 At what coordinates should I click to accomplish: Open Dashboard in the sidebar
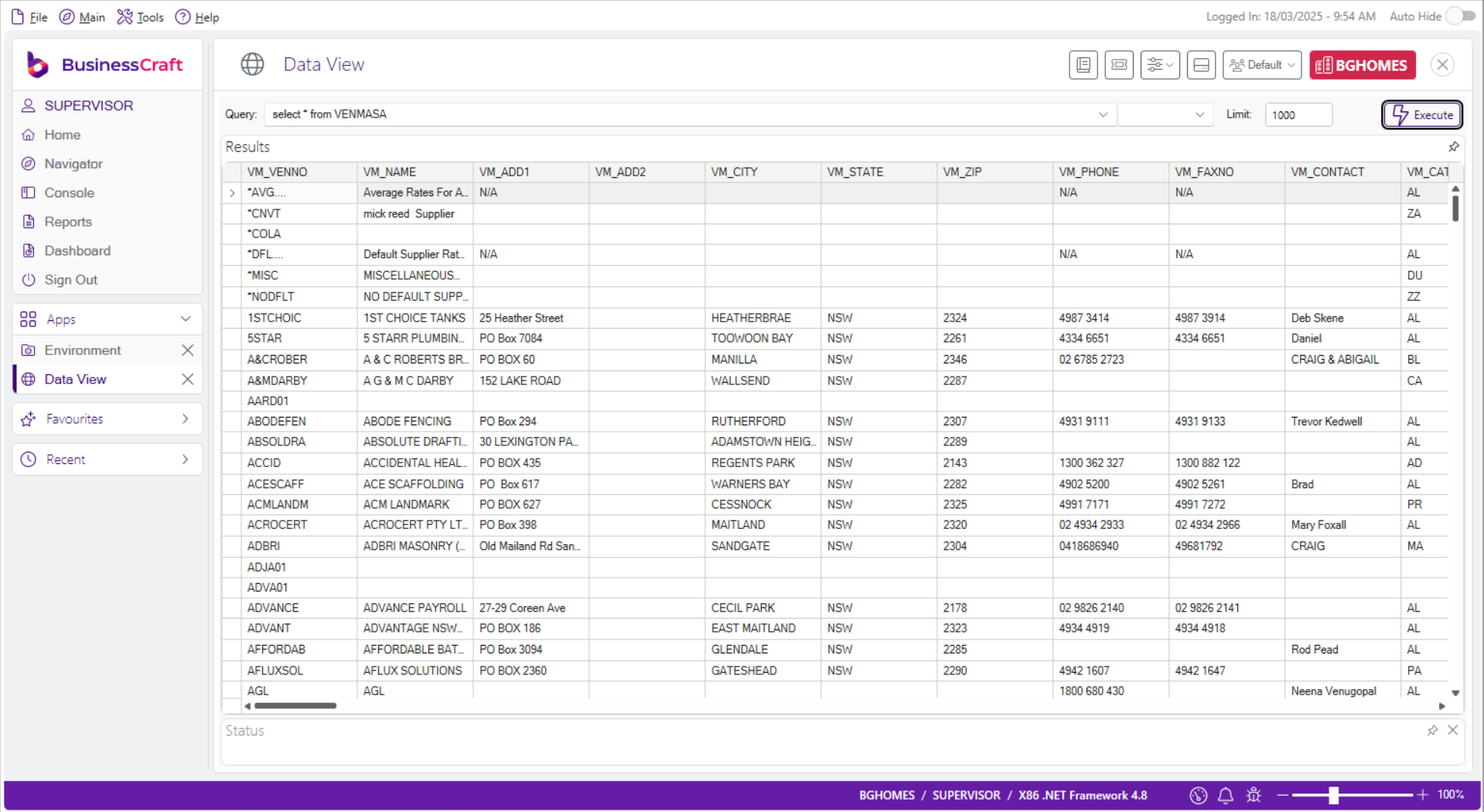coord(77,251)
